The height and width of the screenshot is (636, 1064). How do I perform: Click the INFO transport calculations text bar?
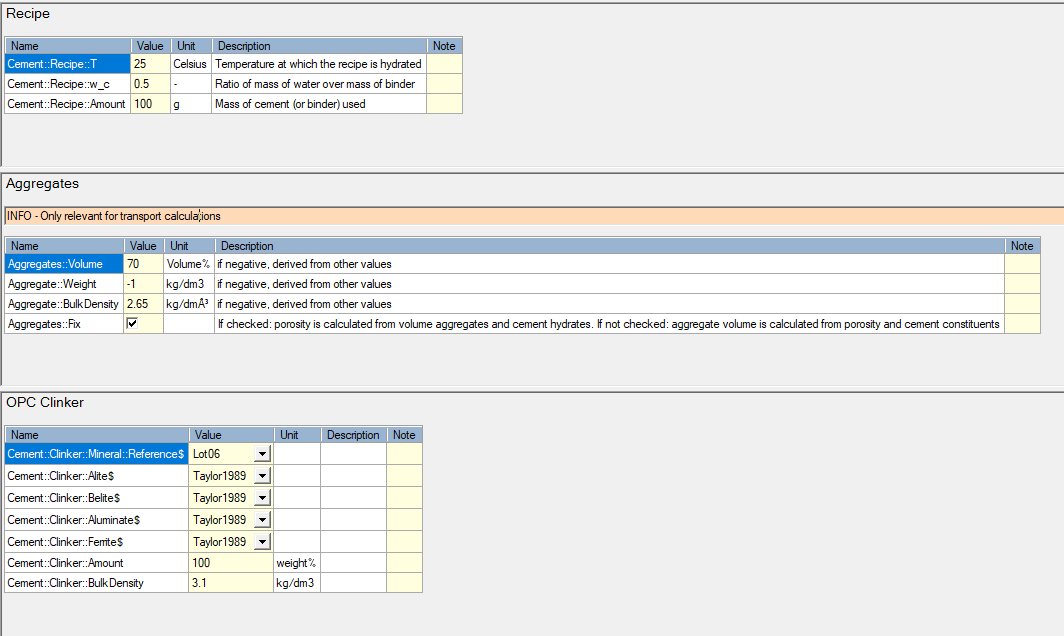(532, 216)
